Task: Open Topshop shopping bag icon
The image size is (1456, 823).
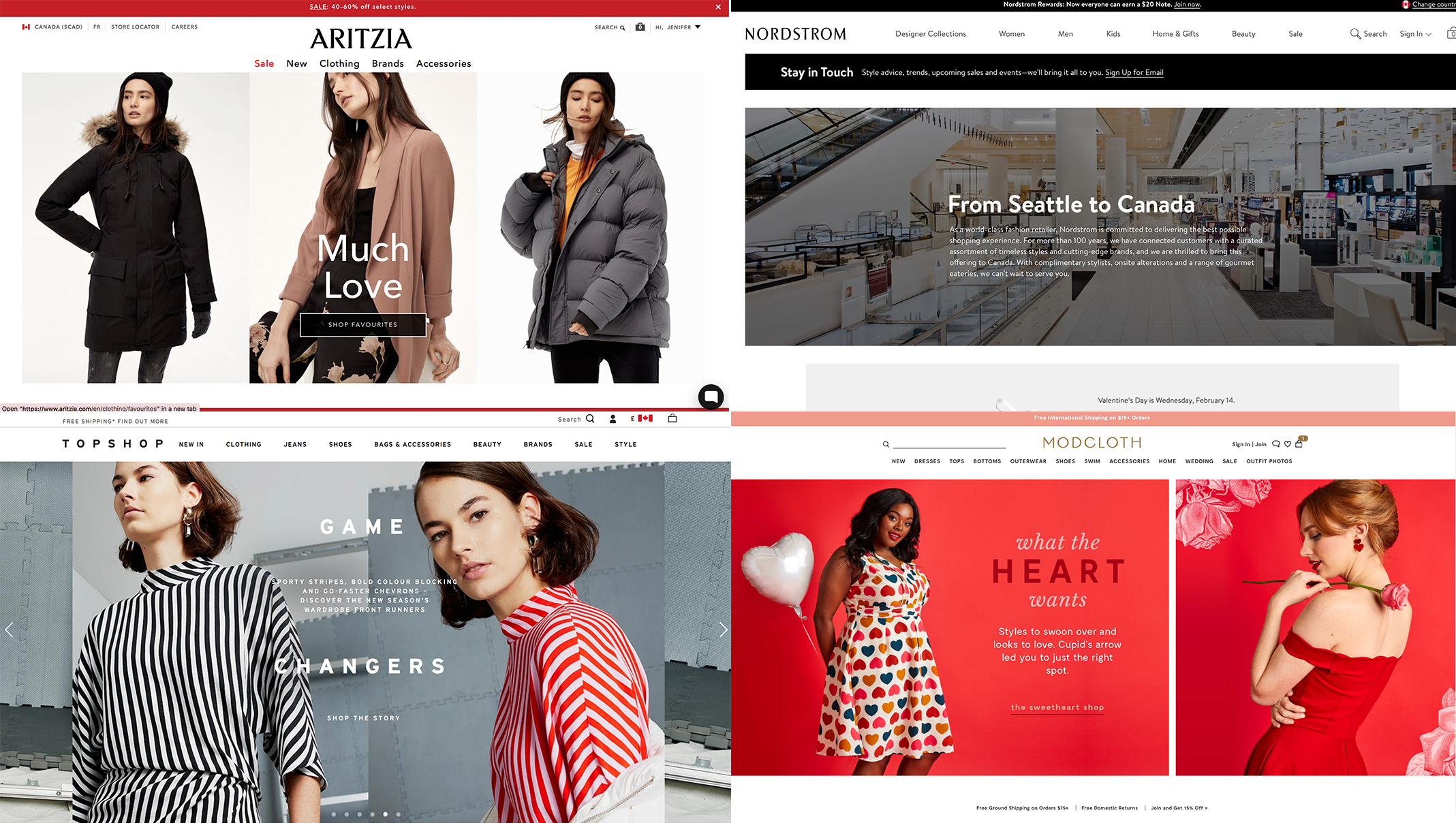Action: [672, 418]
